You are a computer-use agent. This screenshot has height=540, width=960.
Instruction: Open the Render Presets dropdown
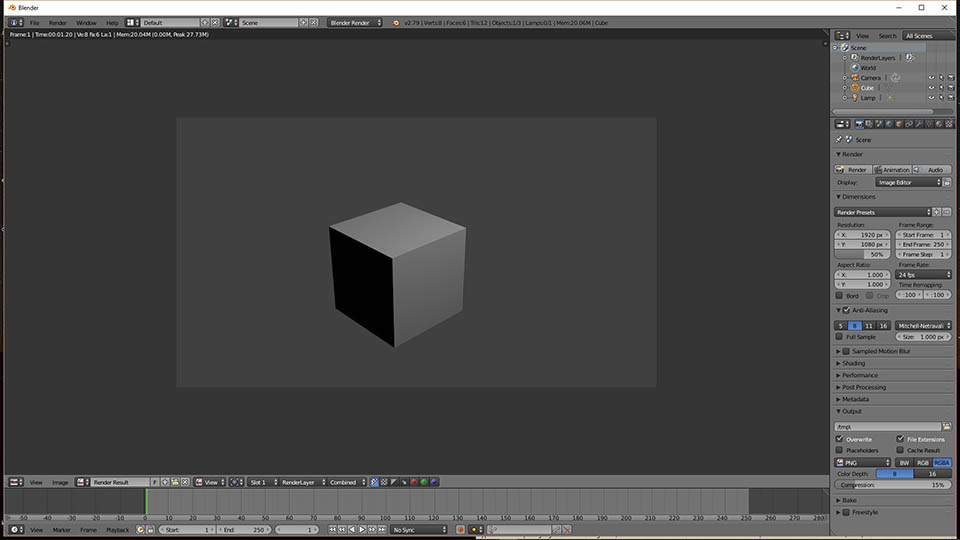[882, 212]
